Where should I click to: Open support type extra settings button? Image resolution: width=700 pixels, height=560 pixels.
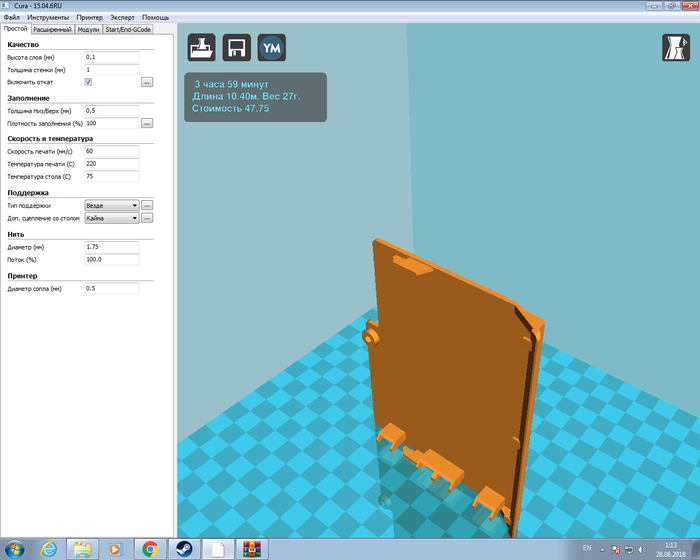[x=146, y=205]
